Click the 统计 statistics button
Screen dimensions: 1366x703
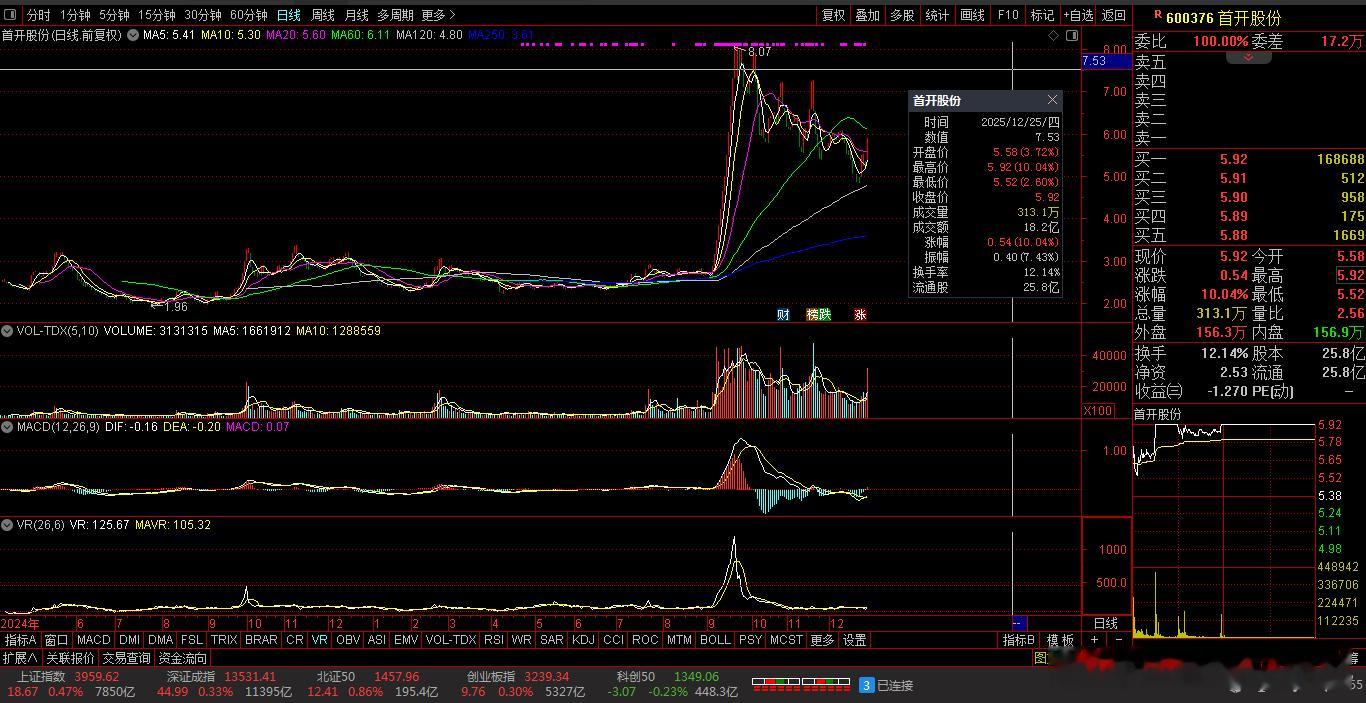point(937,15)
